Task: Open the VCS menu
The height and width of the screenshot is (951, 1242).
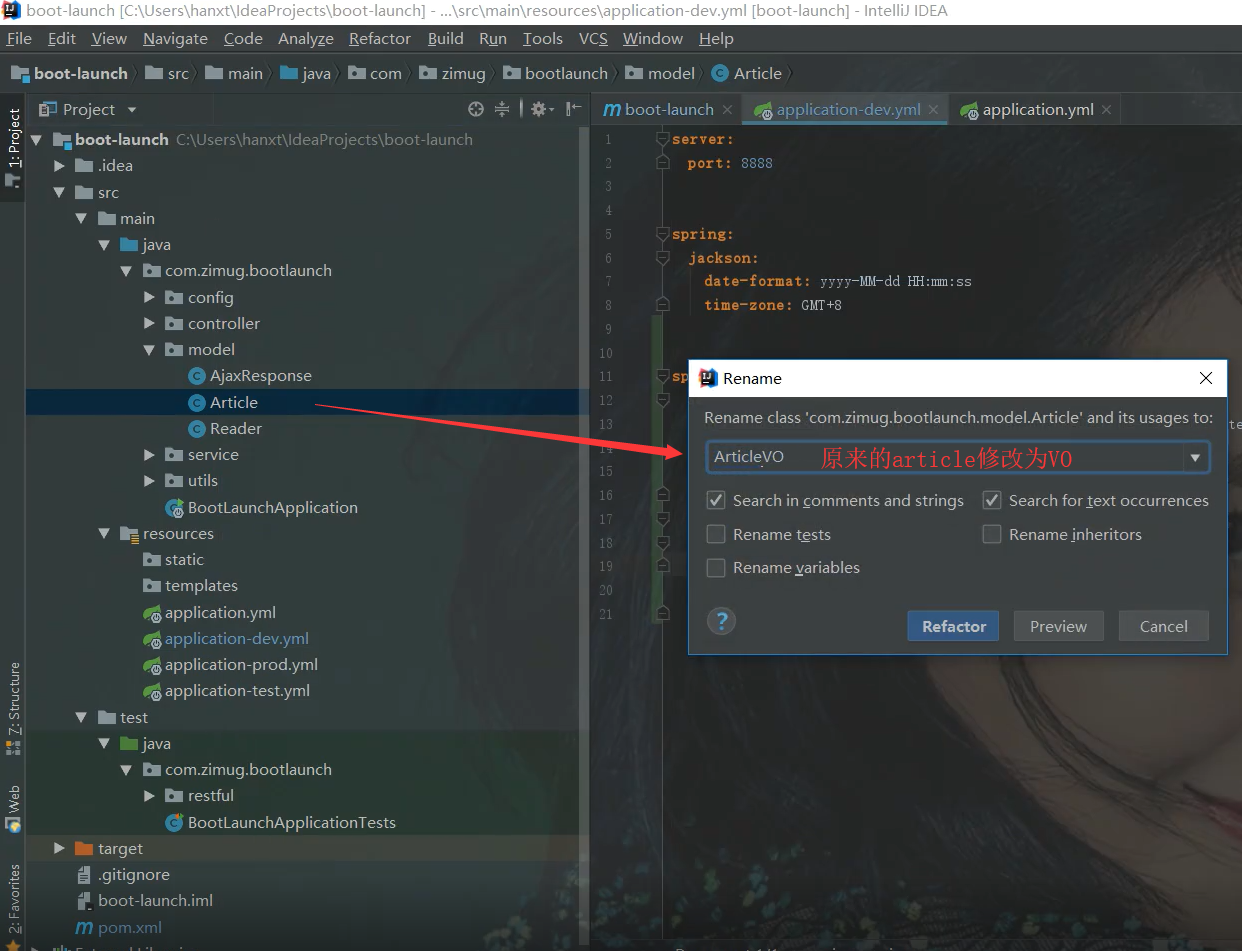Action: point(593,38)
